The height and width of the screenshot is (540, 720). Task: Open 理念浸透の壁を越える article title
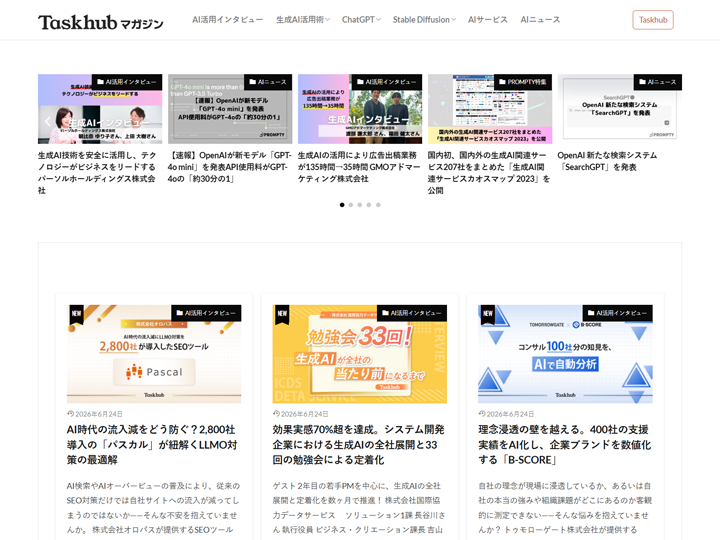(x=565, y=444)
